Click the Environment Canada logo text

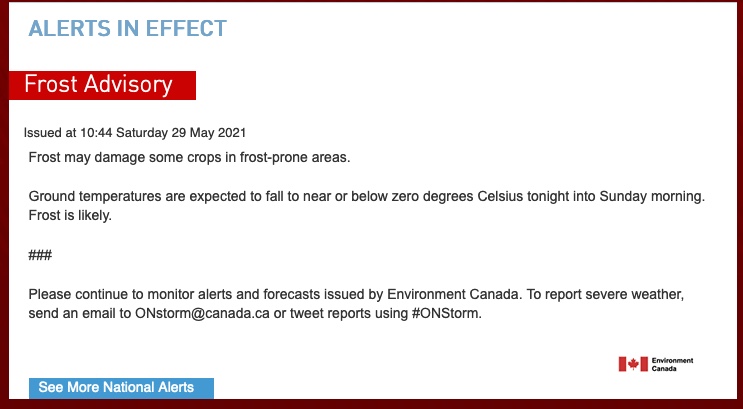pos(672,364)
